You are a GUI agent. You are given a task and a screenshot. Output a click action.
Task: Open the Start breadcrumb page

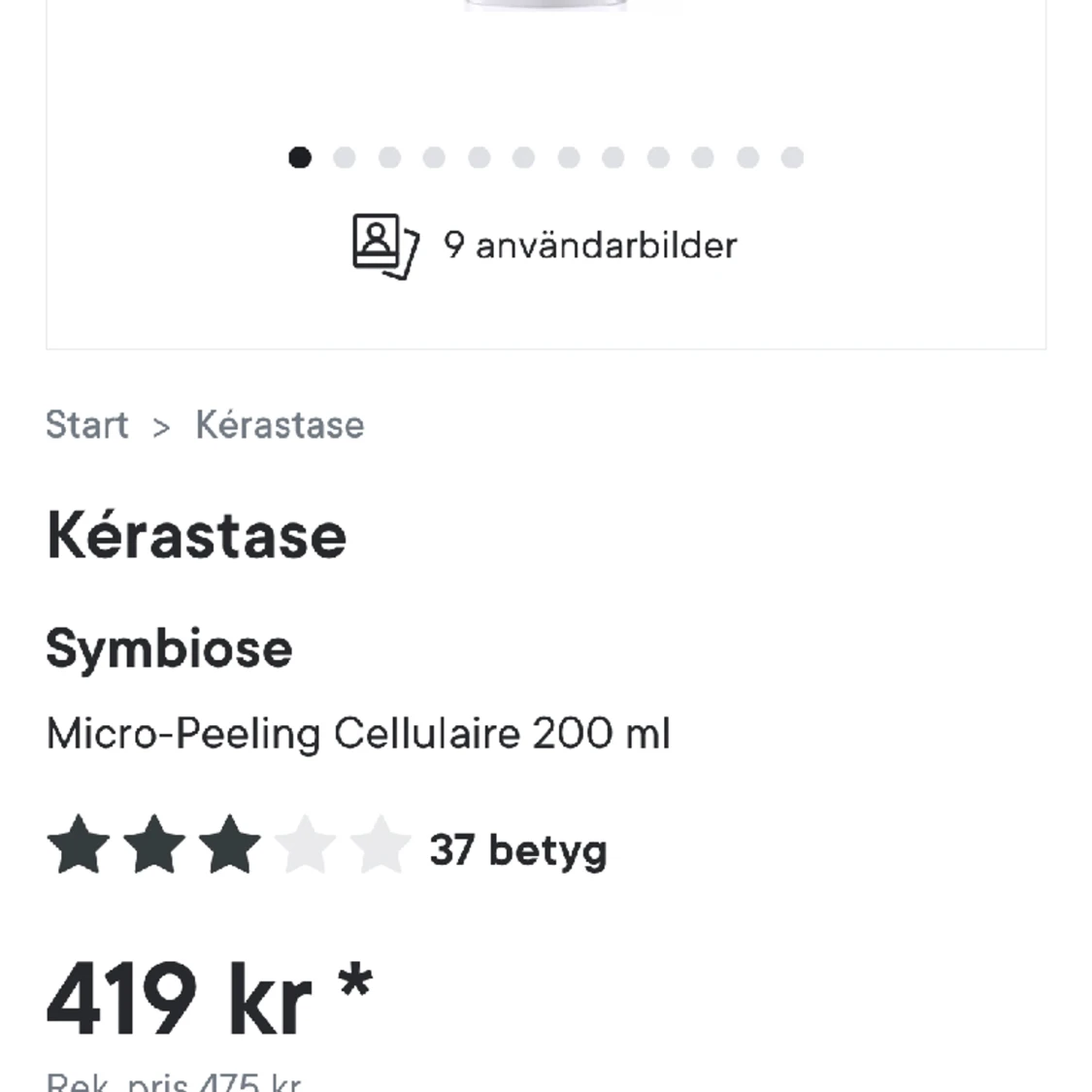88,425
